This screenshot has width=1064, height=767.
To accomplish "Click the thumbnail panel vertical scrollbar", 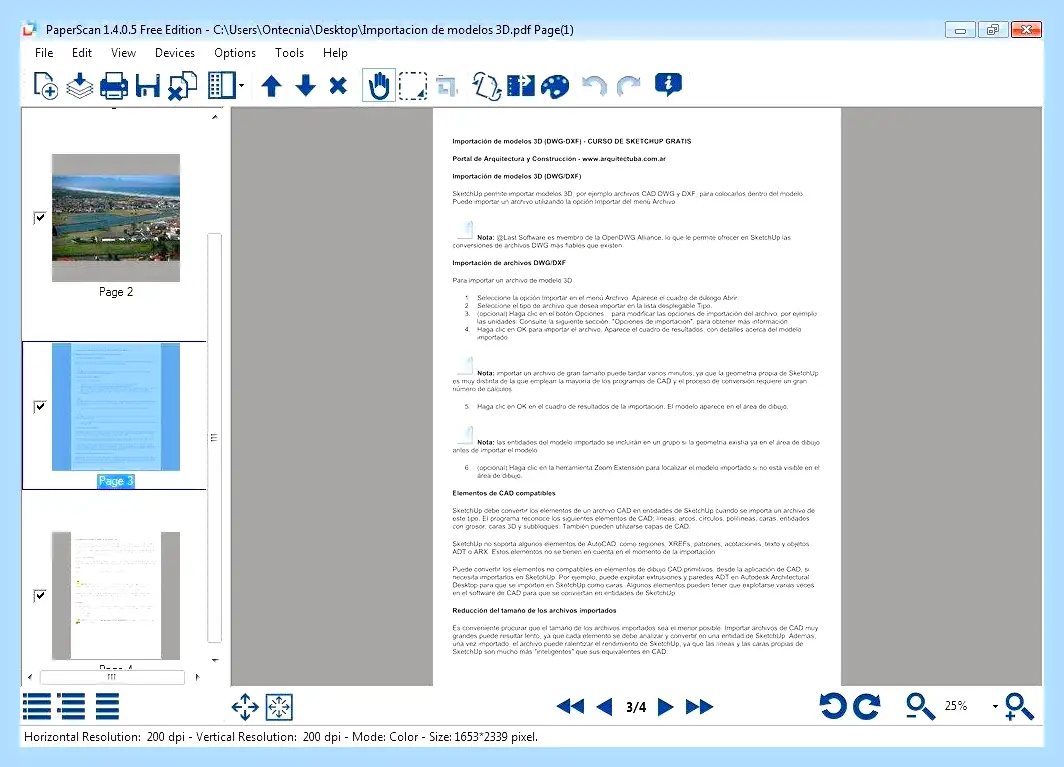I will point(214,437).
